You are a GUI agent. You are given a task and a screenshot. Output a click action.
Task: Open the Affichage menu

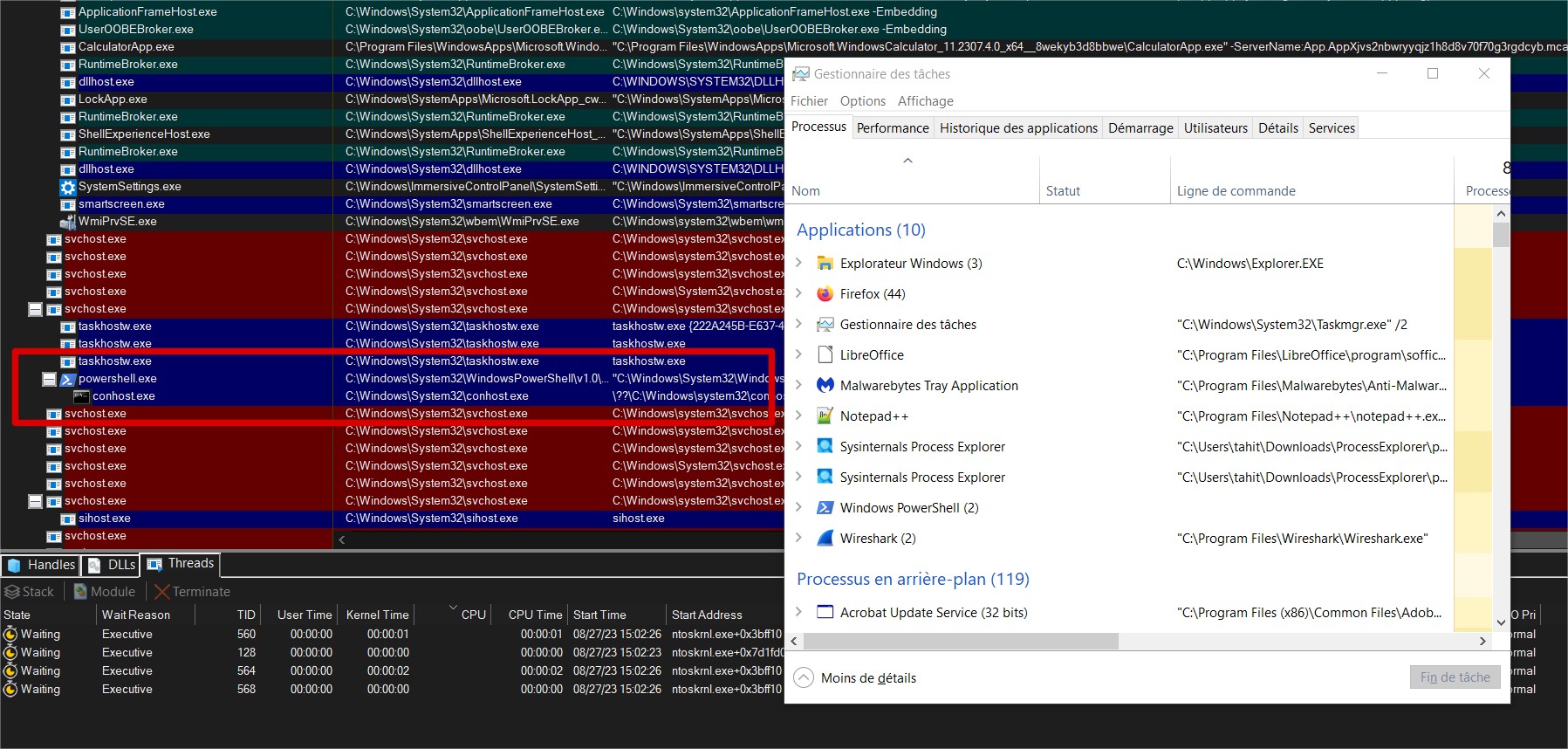pyautogui.click(x=925, y=101)
